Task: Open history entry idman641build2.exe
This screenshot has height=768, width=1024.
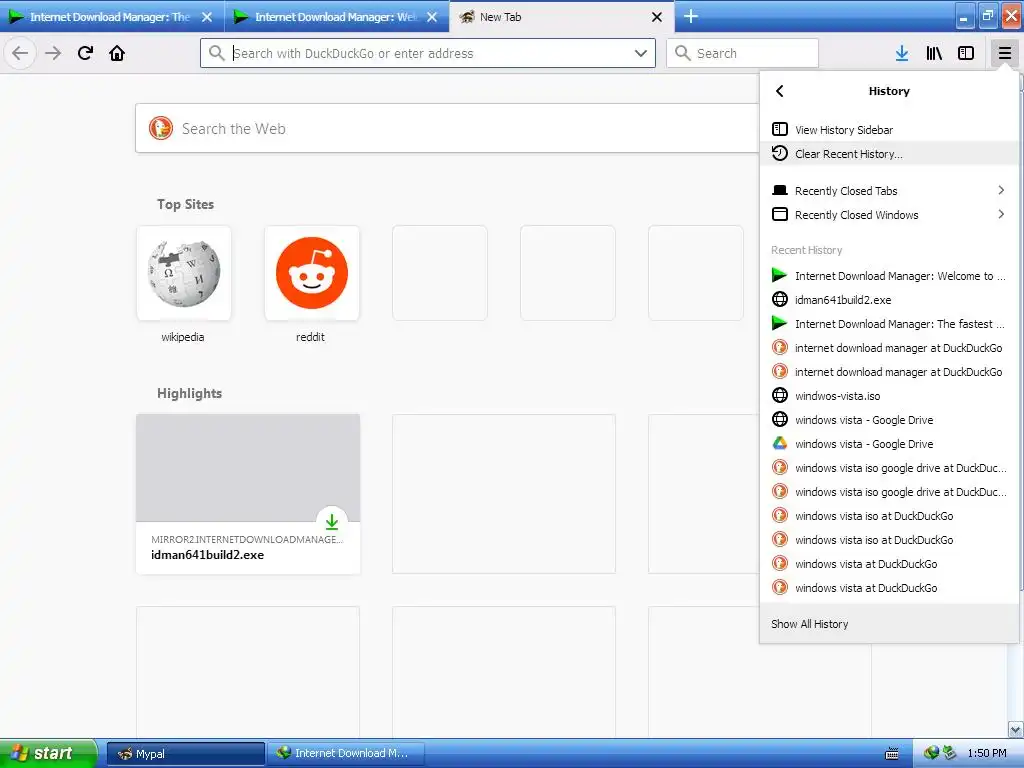Action: click(889, 300)
